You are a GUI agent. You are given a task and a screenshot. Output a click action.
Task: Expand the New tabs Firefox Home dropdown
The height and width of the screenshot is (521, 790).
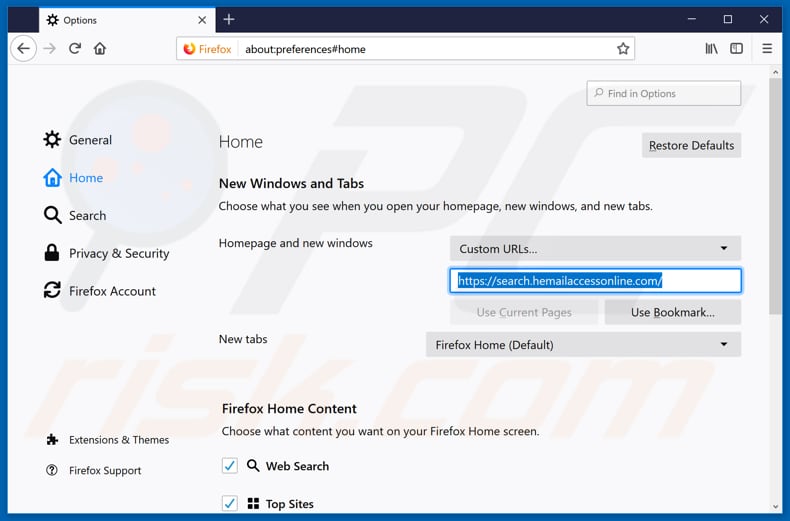tap(583, 345)
